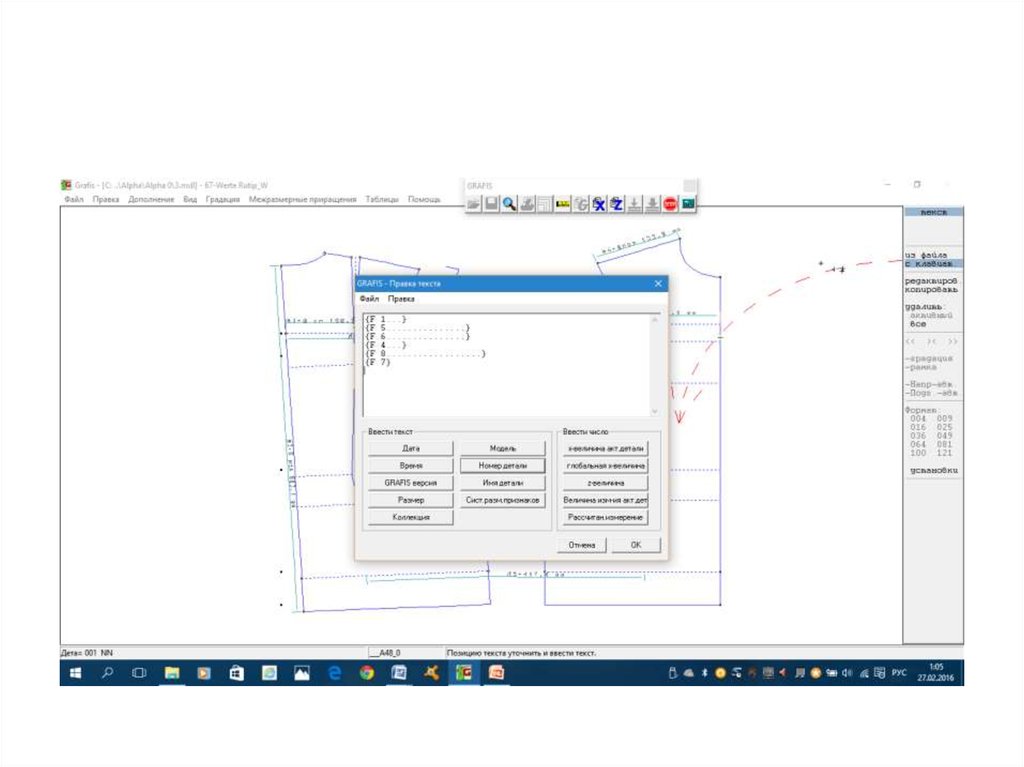Select the blue X toolbar icon
The height and width of the screenshot is (767, 1024).
click(x=599, y=204)
